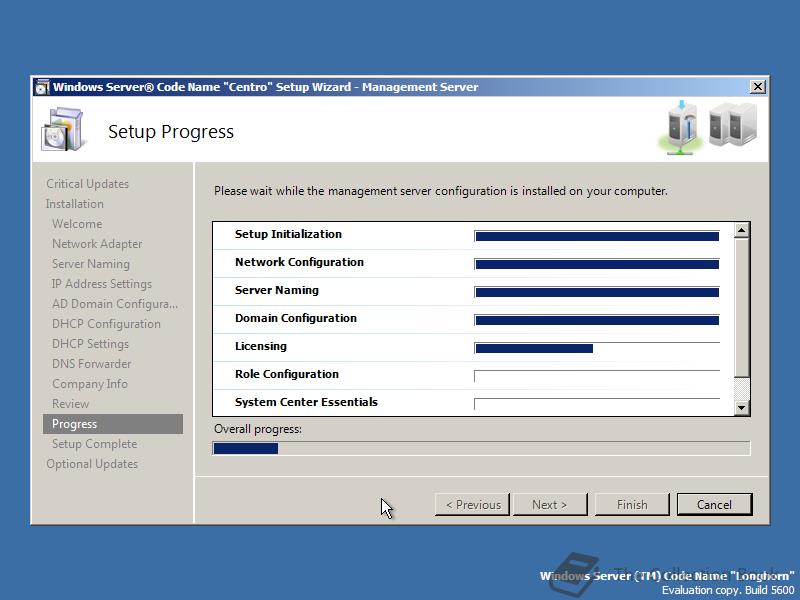This screenshot has width=800, height=600.
Task: Click the empty Role Configuration progress bar
Action: click(596, 377)
